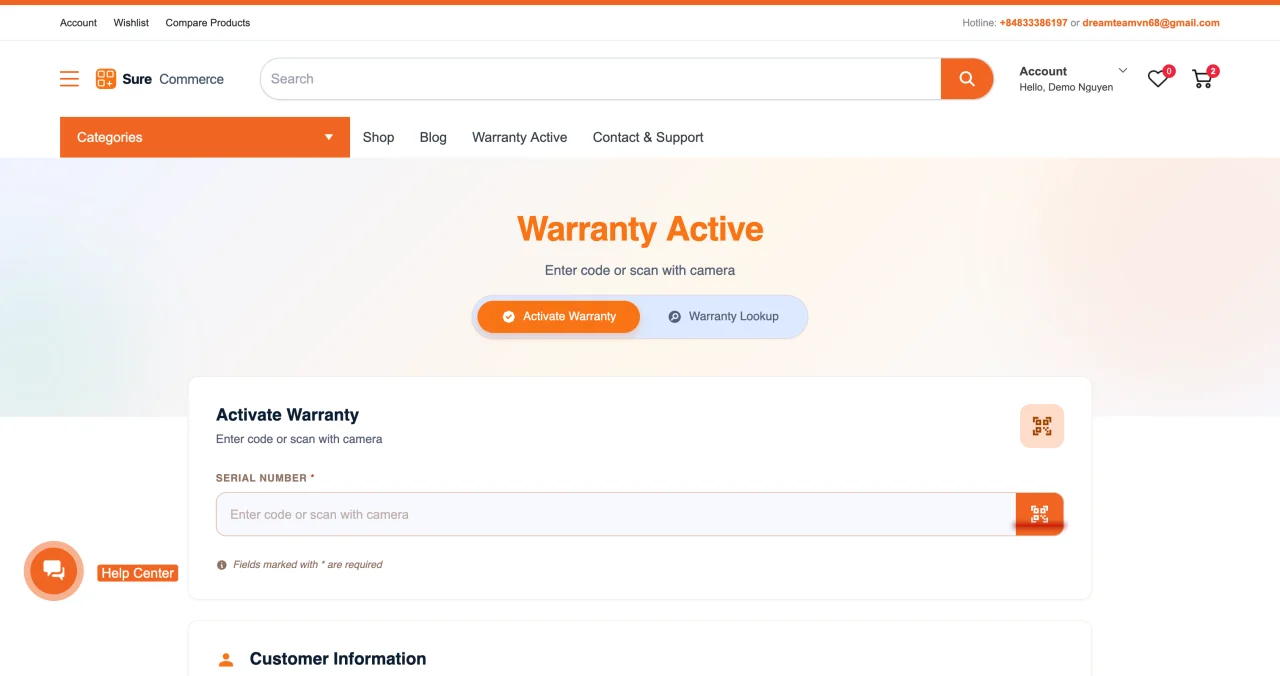
Task: Click the Hello, Demo Nguyen text
Action: click(1066, 88)
